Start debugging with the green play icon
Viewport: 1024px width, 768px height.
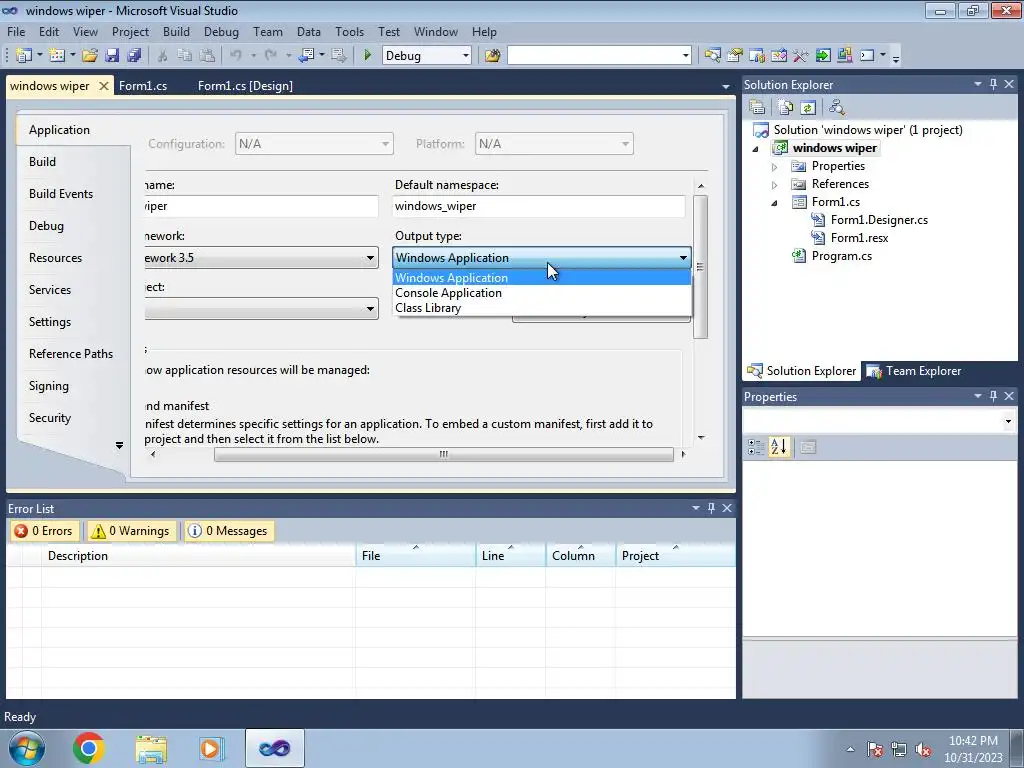pyautogui.click(x=368, y=56)
